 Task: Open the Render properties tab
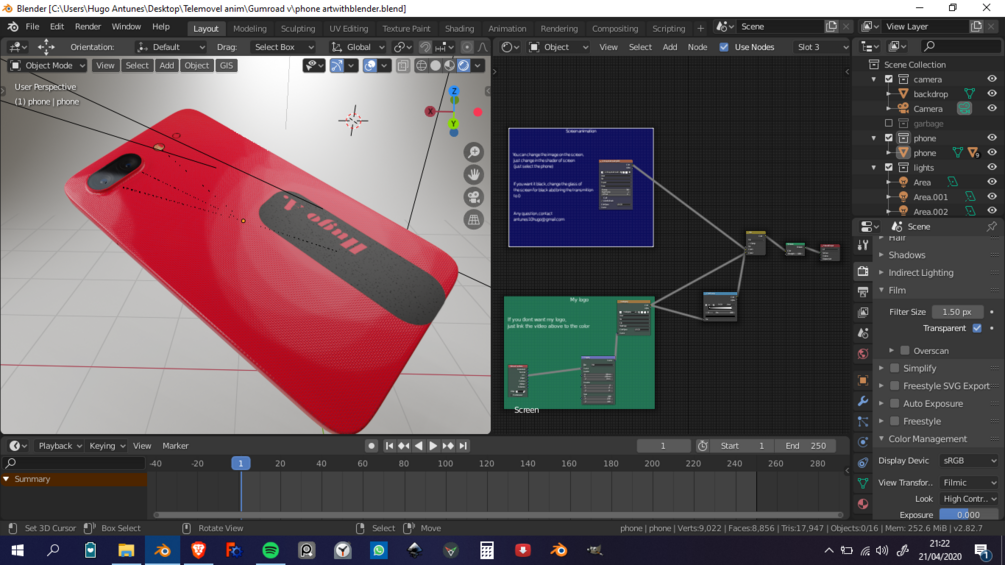(863, 271)
